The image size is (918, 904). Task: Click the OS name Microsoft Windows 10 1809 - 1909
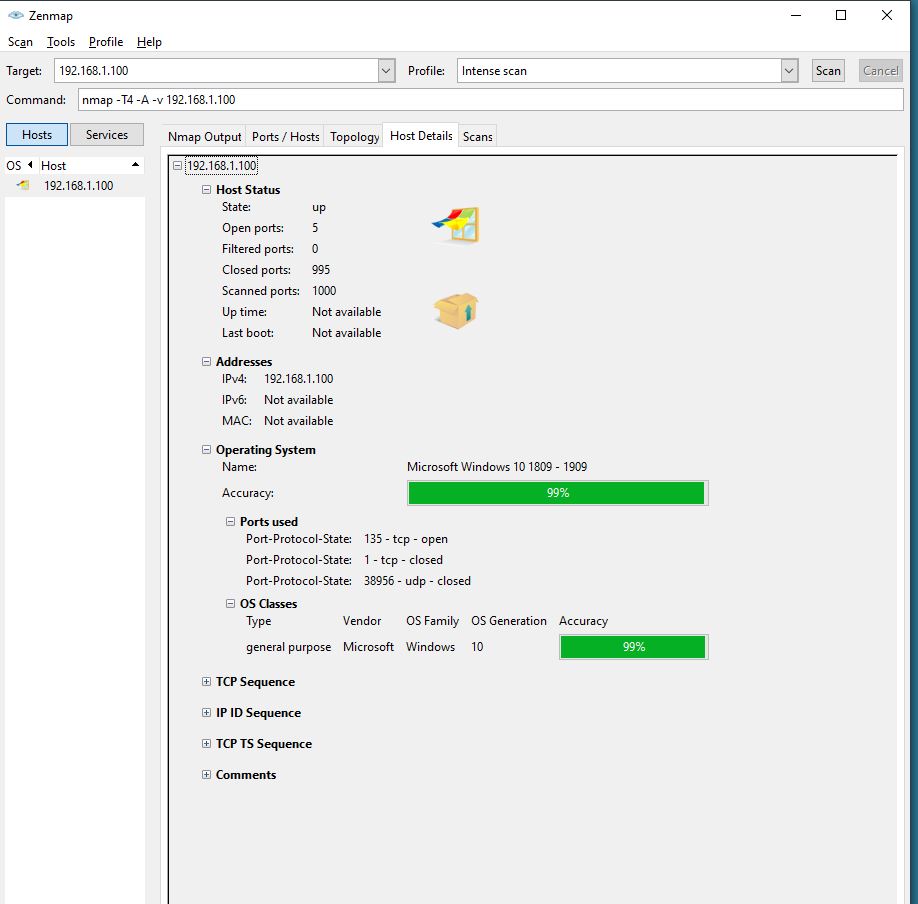coord(496,467)
